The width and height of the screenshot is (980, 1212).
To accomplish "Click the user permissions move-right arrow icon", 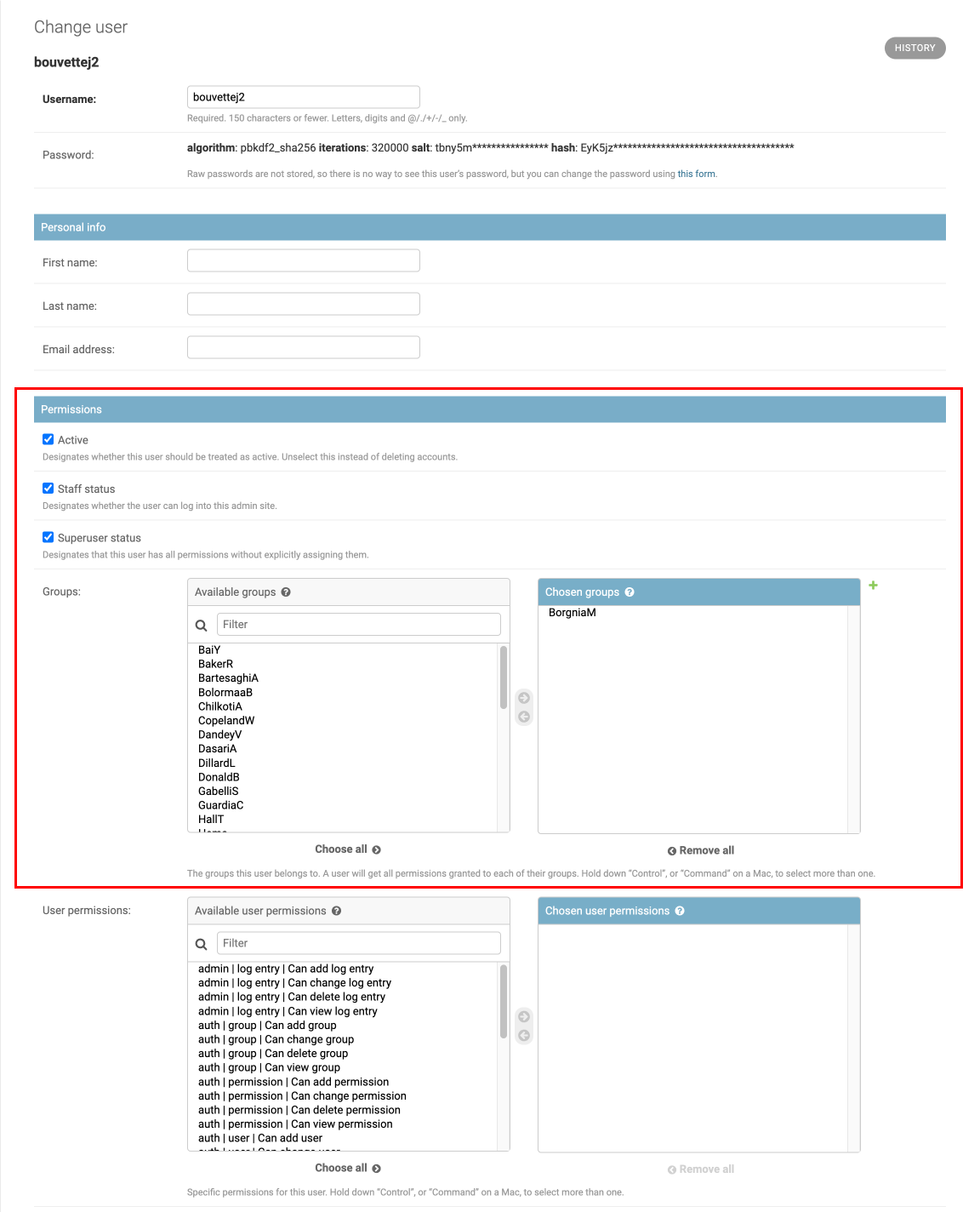I will point(524,1016).
